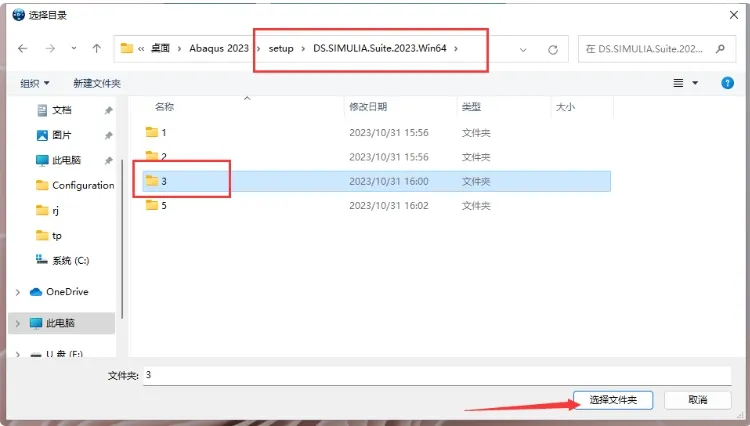Open the 组织 menu
This screenshot has width=750, height=426.
[35, 83]
